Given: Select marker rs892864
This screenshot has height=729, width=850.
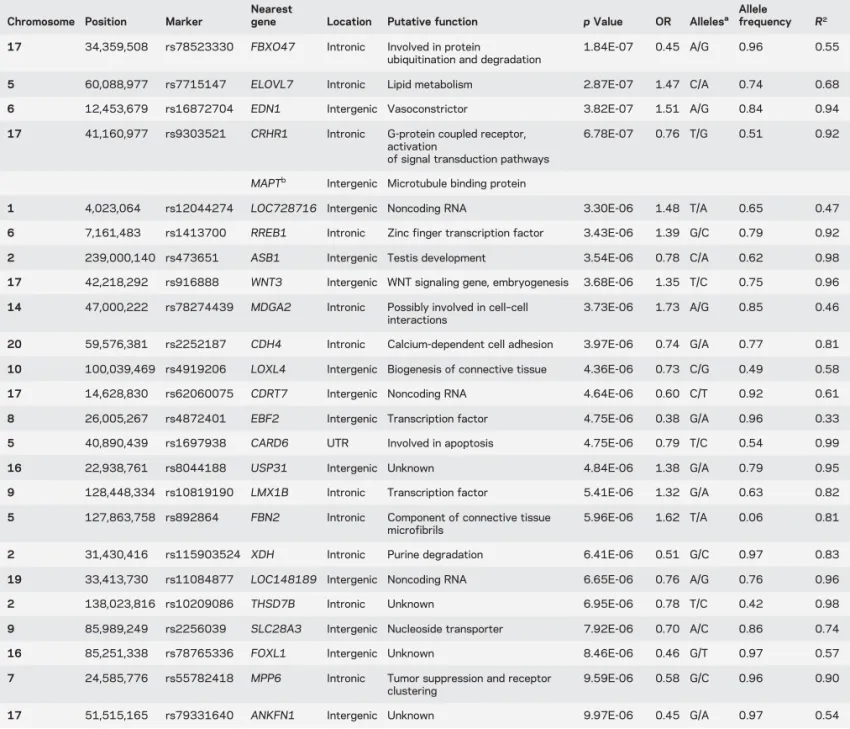Looking at the screenshot, I should [192, 517].
